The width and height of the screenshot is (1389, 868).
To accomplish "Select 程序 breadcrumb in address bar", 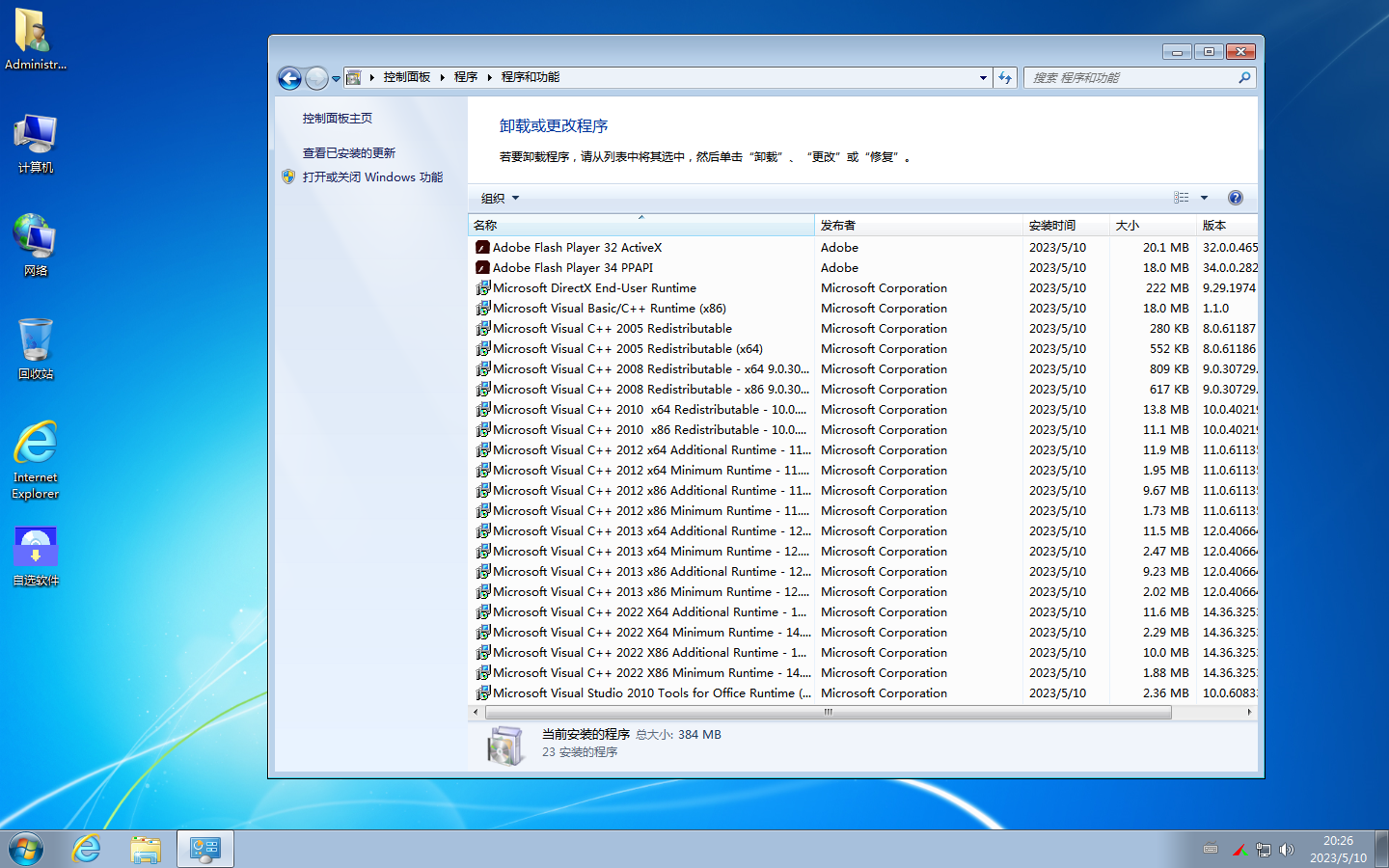I will click(x=466, y=77).
